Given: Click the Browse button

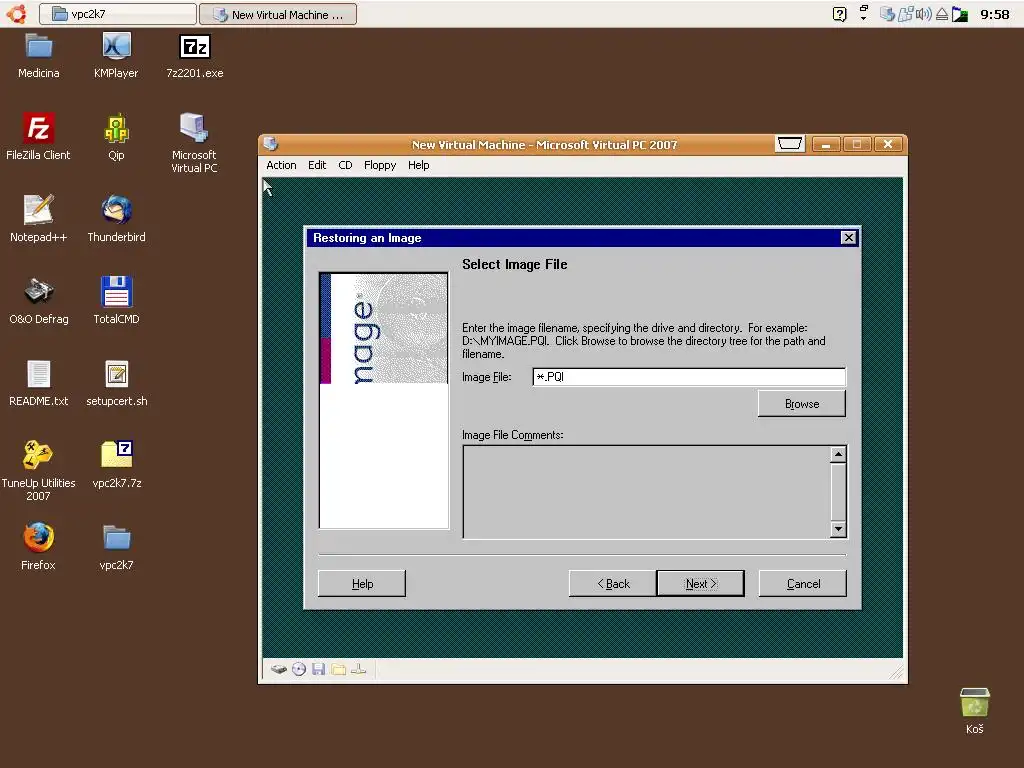Looking at the screenshot, I should (801, 404).
